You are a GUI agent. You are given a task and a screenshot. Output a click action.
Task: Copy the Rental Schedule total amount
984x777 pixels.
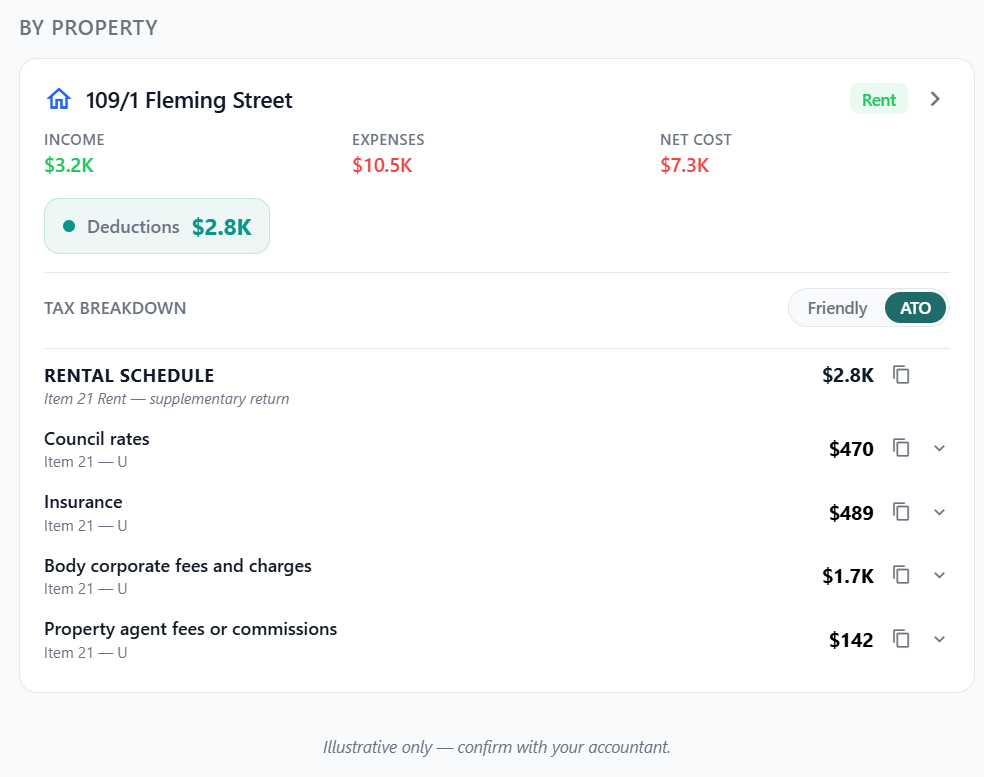coord(901,375)
